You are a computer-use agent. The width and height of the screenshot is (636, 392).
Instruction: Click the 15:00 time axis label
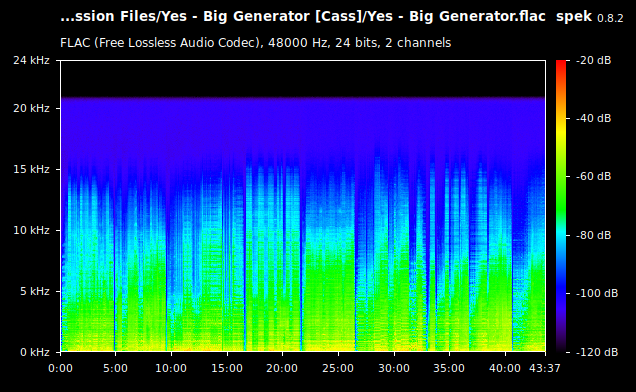point(227,368)
